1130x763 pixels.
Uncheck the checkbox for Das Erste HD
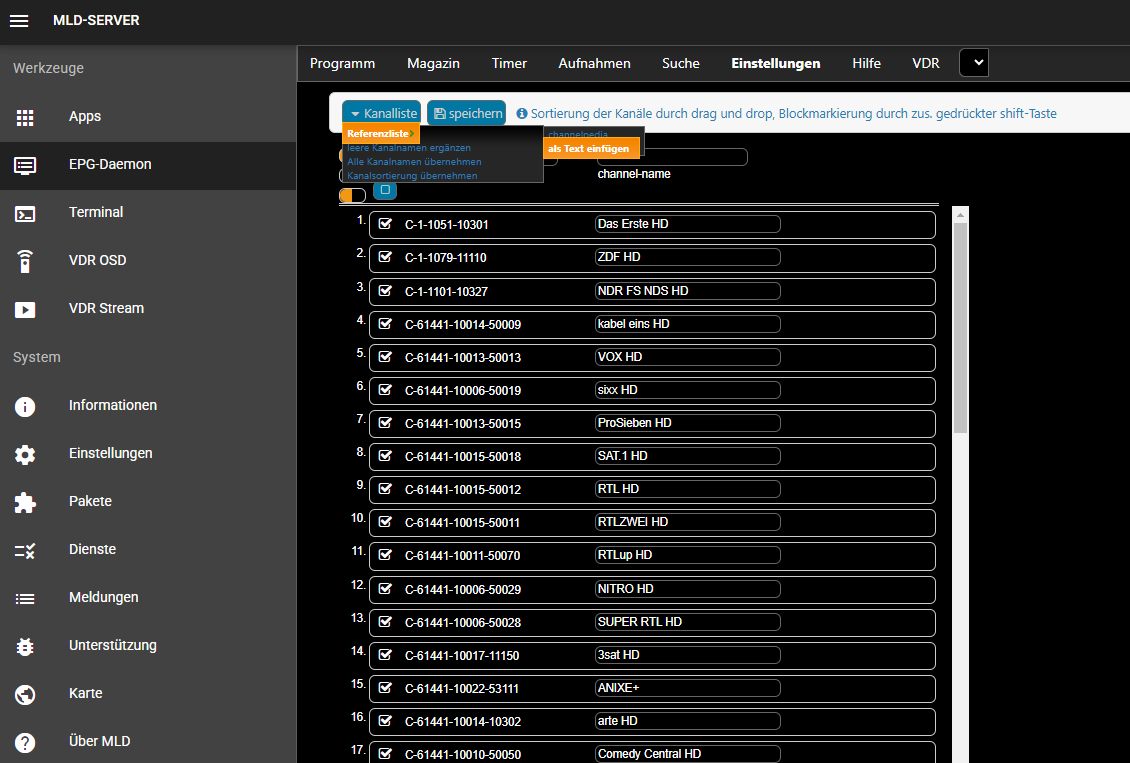[385, 224]
